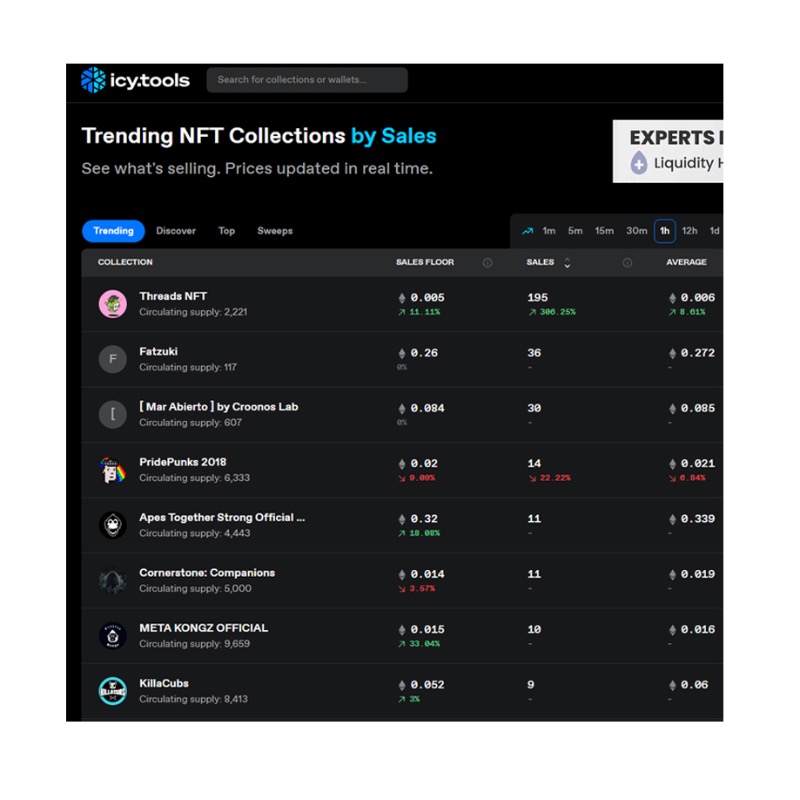Image resolution: width=800 pixels, height=800 pixels.
Task: Click Fatzuki sales count 36
Action: click(x=534, y=353)
